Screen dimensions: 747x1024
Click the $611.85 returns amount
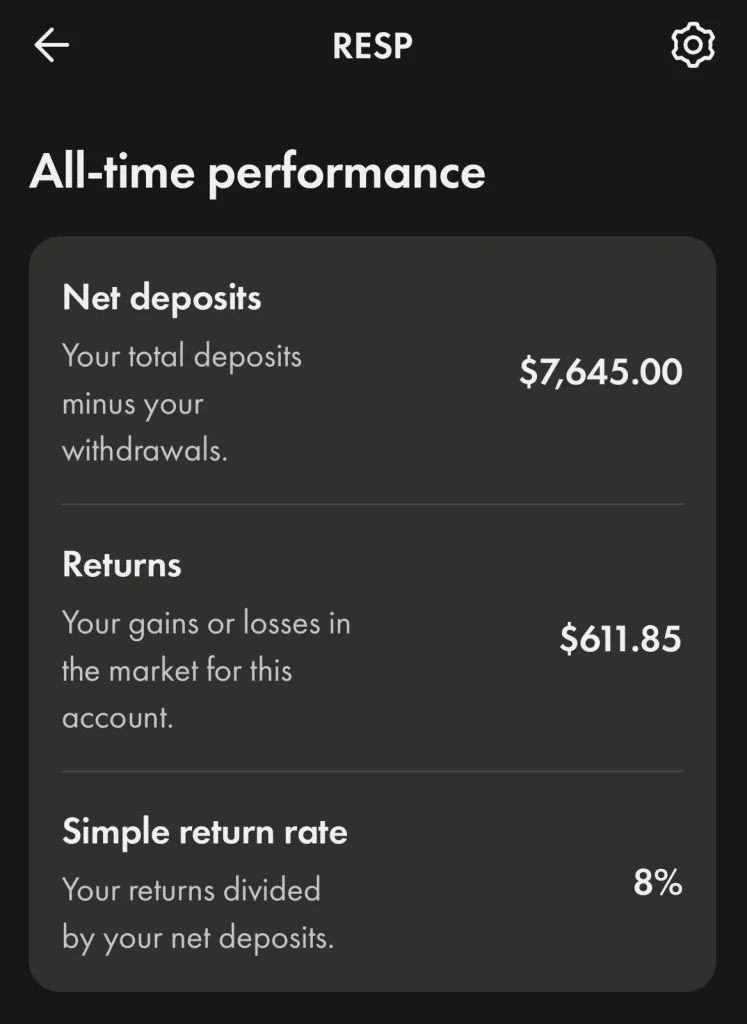click(620, 639)
